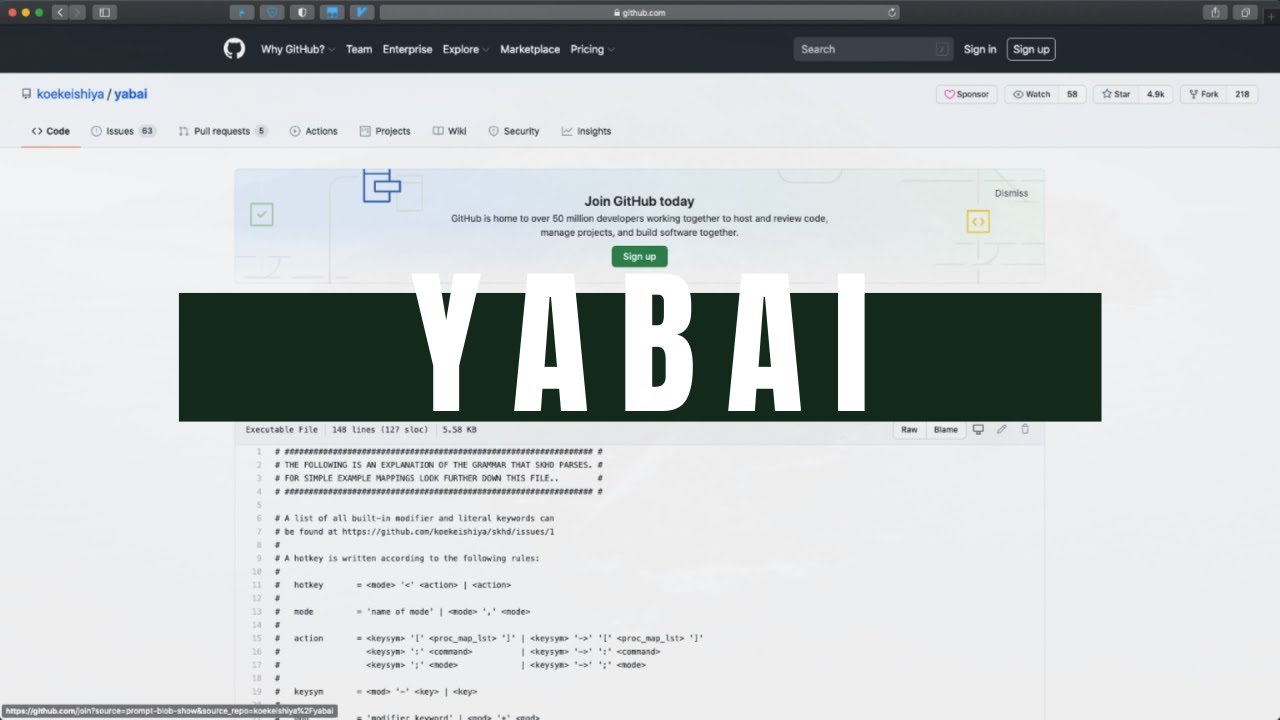Click the shield privacy extension icon

[303, 12]
